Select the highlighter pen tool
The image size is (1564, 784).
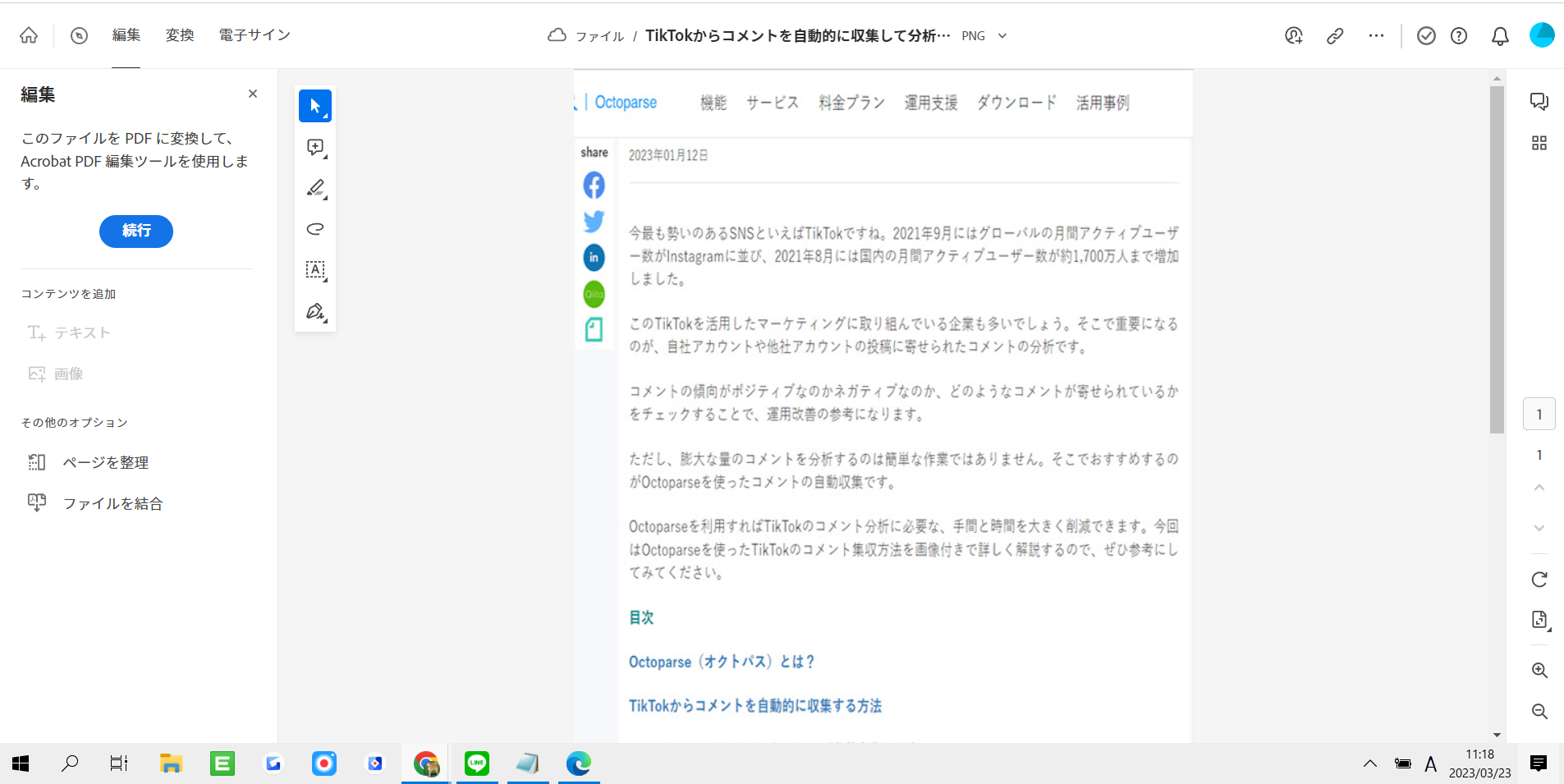[x=315, y=188]
